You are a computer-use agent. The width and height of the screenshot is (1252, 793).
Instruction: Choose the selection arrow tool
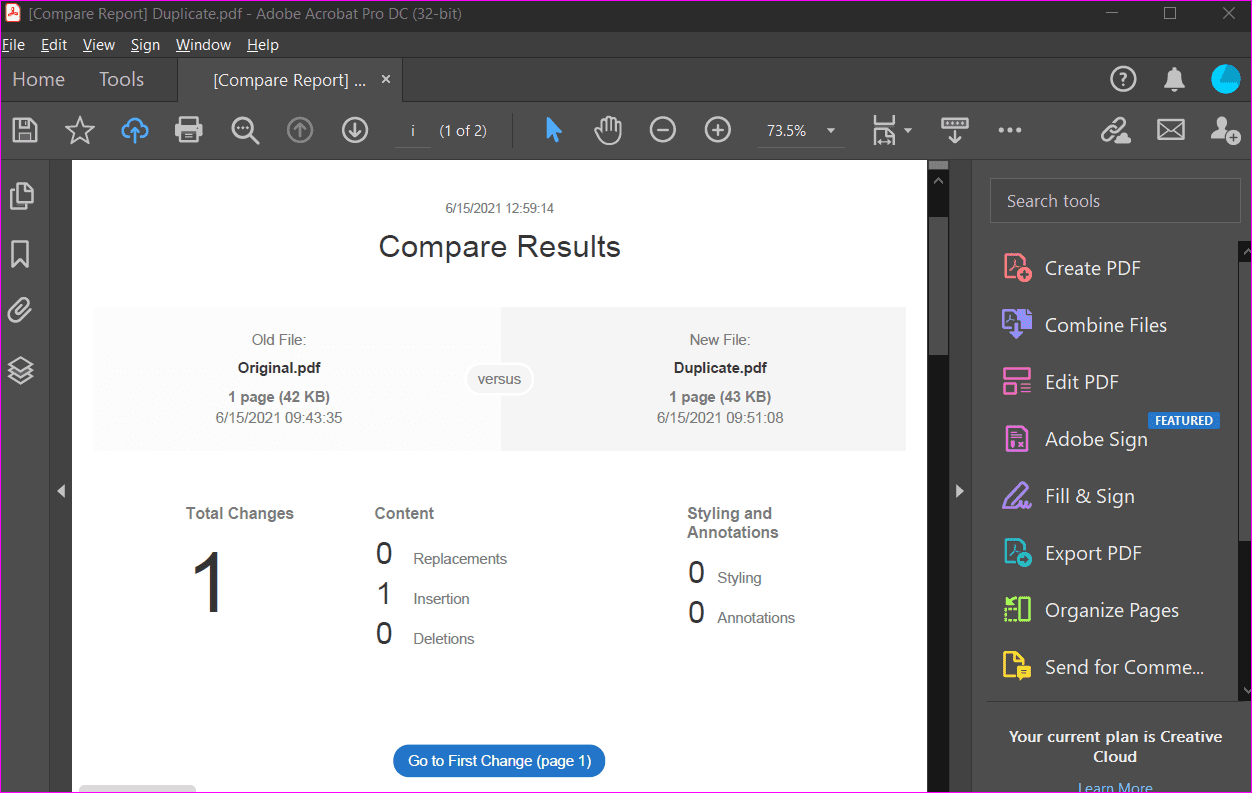click(553, 130)
